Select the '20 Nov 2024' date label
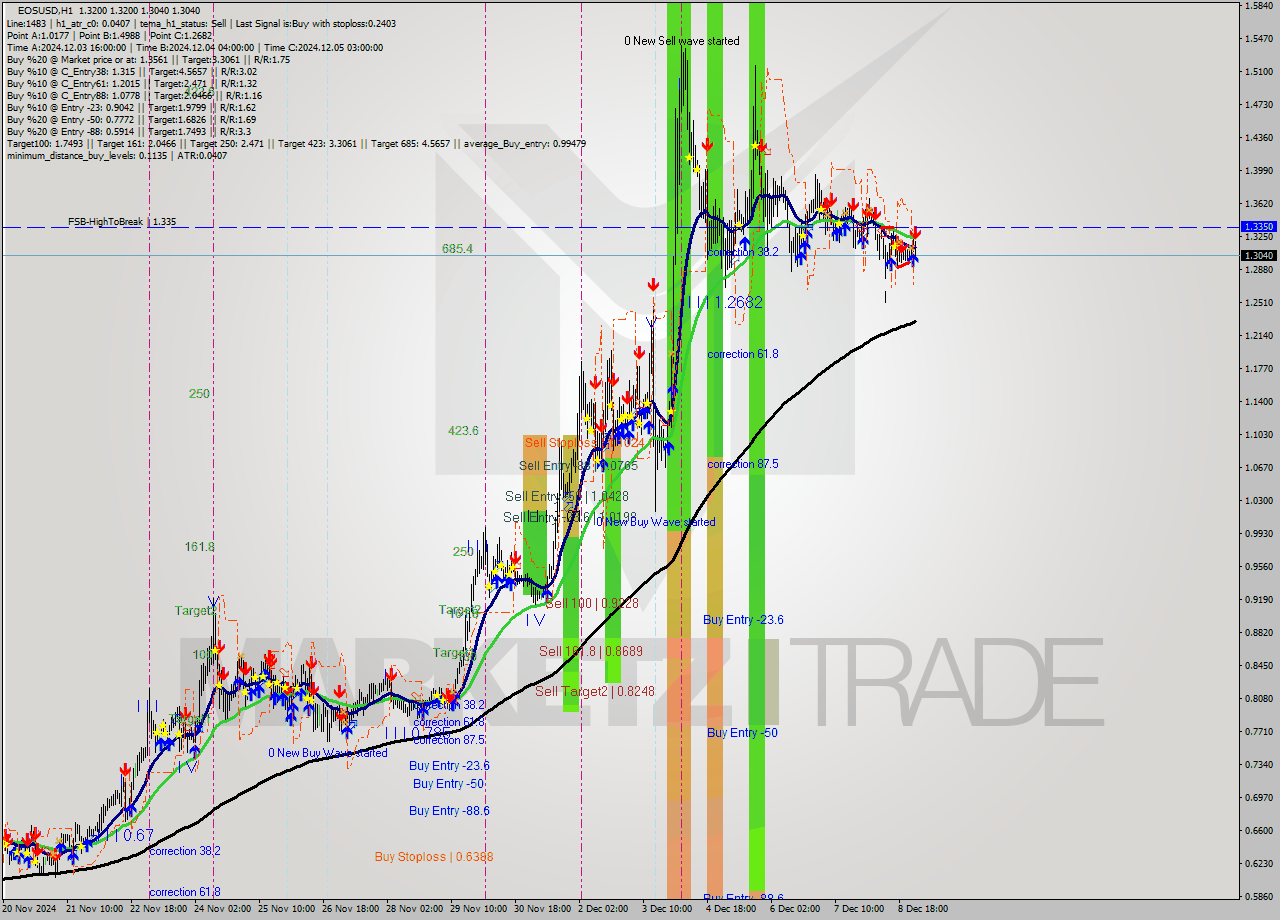 [x=30, y=910]
